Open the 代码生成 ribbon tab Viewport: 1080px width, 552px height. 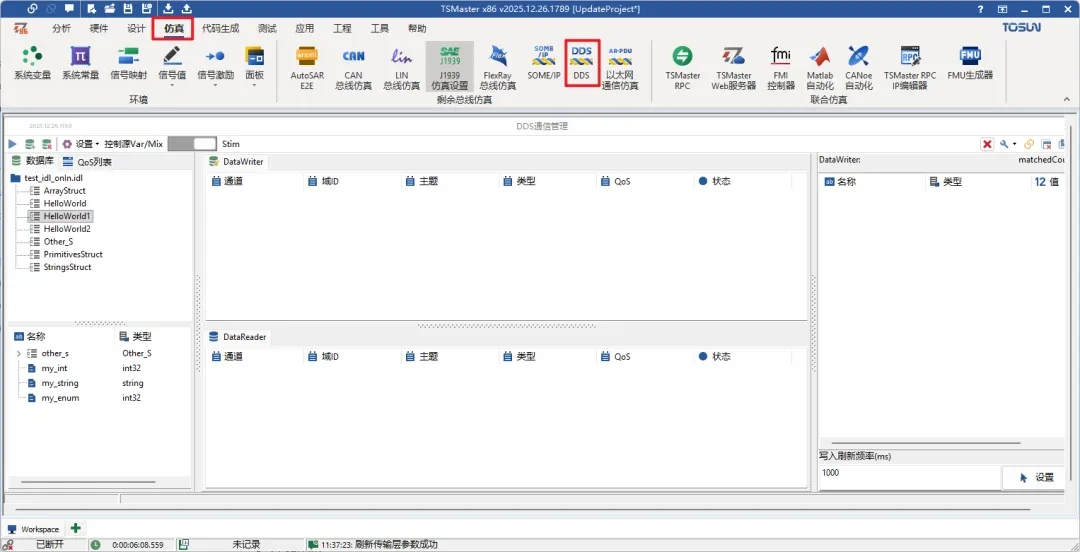click(220, 28)
